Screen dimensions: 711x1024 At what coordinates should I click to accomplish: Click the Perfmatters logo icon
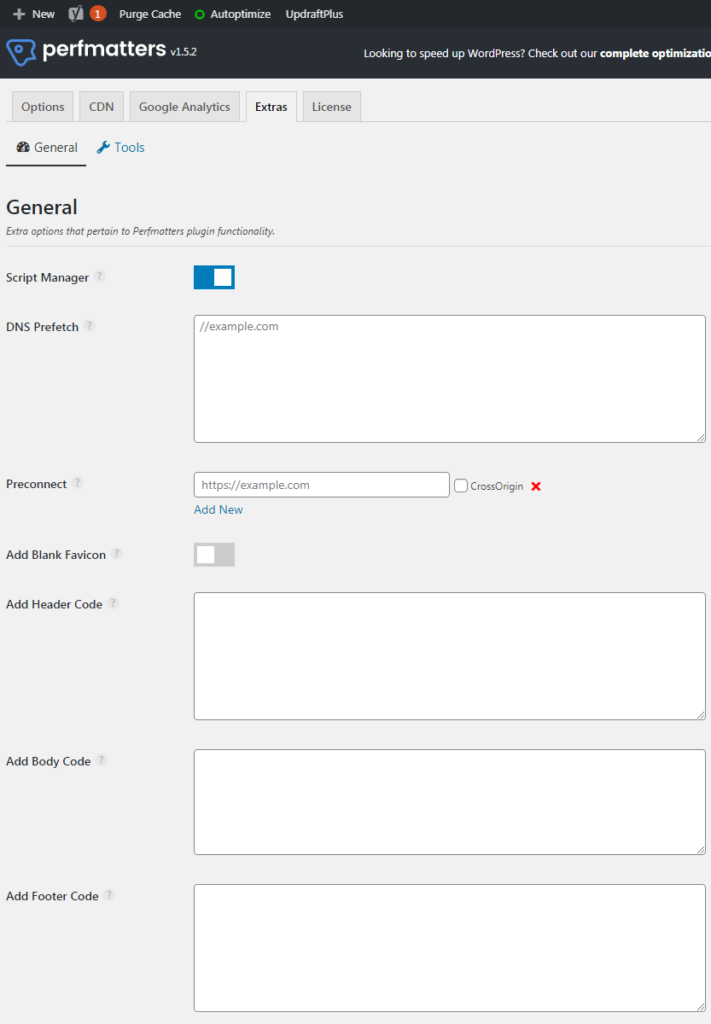point(21,52)
